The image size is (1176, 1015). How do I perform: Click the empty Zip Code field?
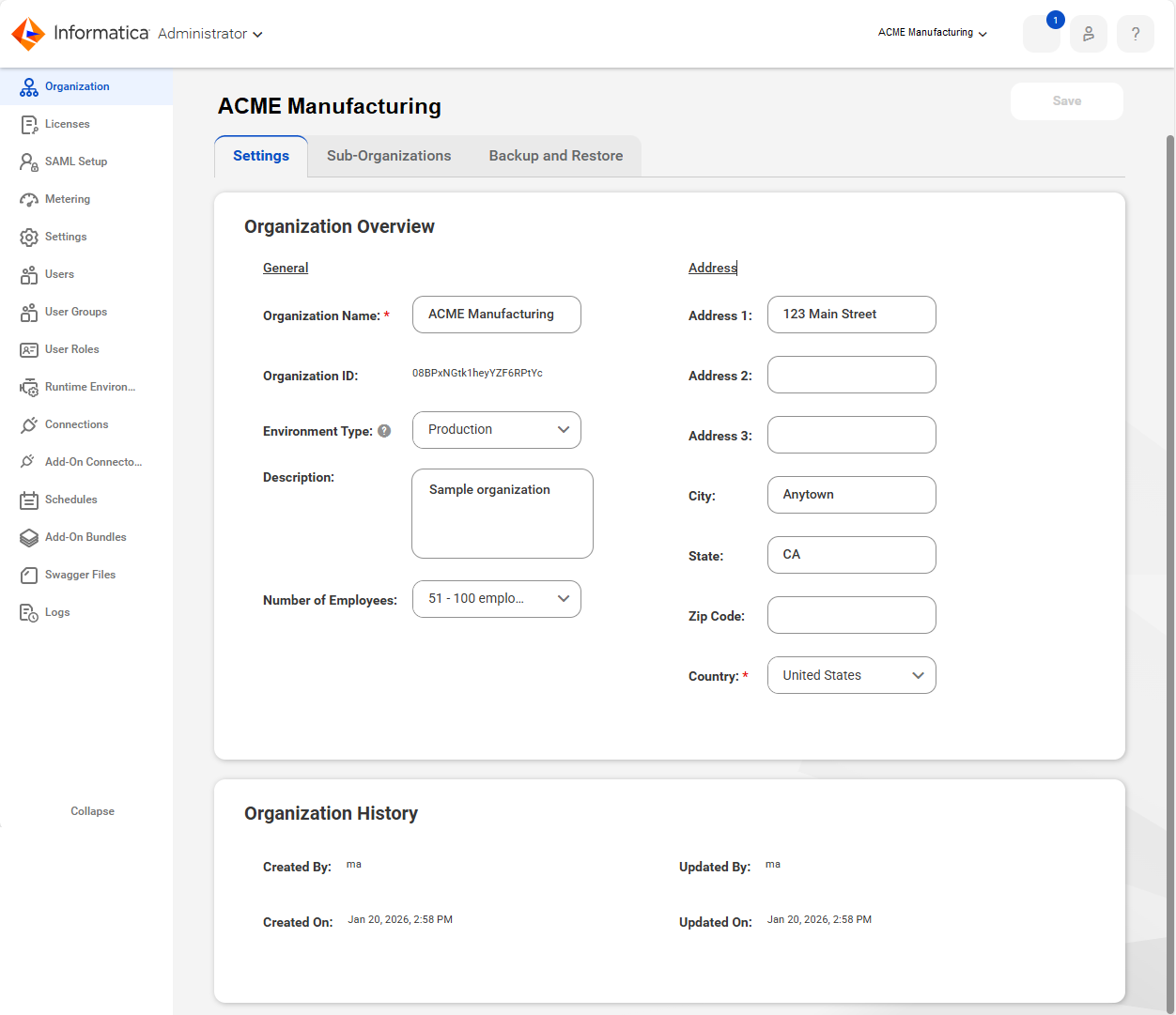[x=852, y=615]
